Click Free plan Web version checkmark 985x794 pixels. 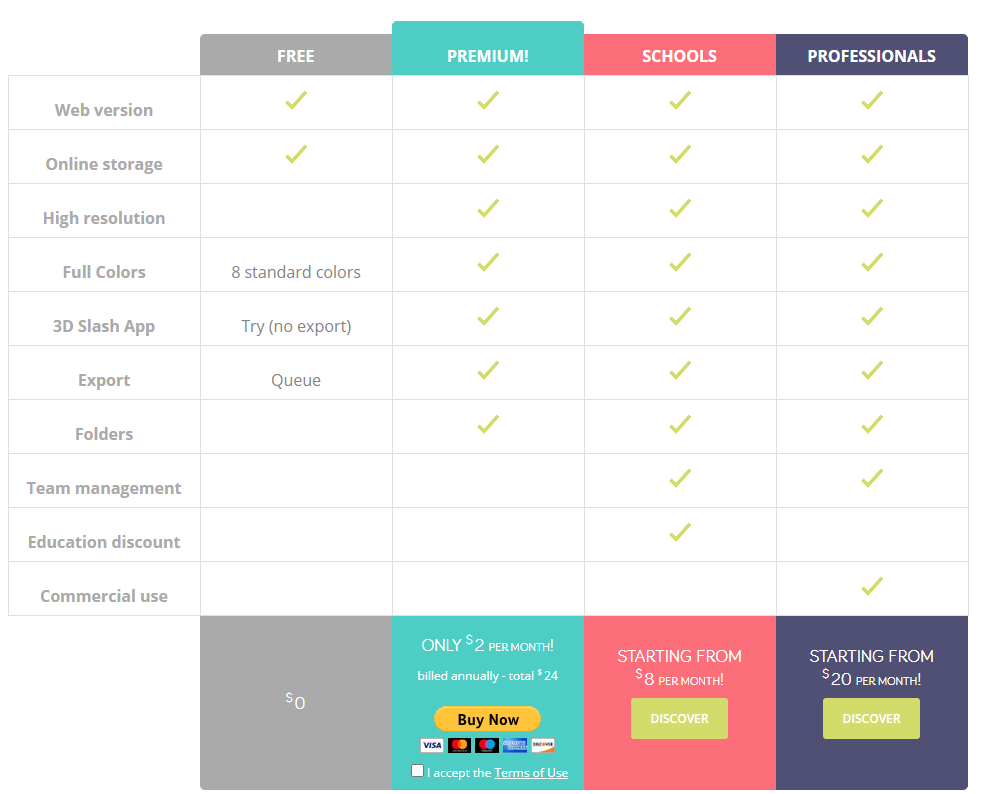[296, 100]
